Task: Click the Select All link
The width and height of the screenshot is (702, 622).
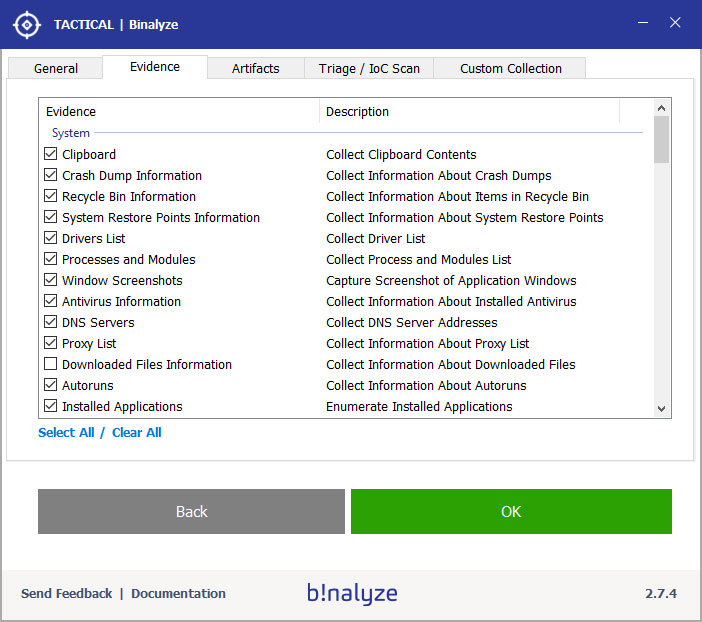Action: [66, 433]
